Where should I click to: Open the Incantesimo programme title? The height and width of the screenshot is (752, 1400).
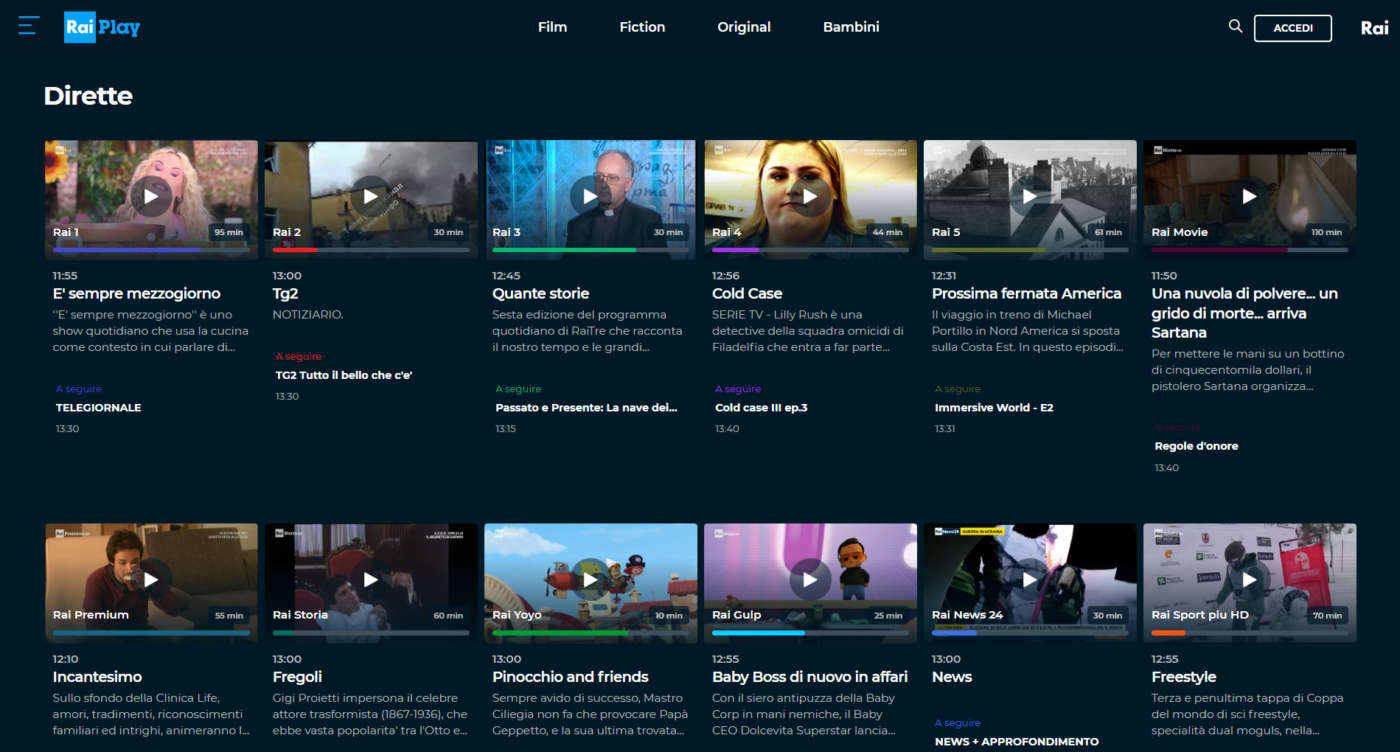(x=98, y=677)
